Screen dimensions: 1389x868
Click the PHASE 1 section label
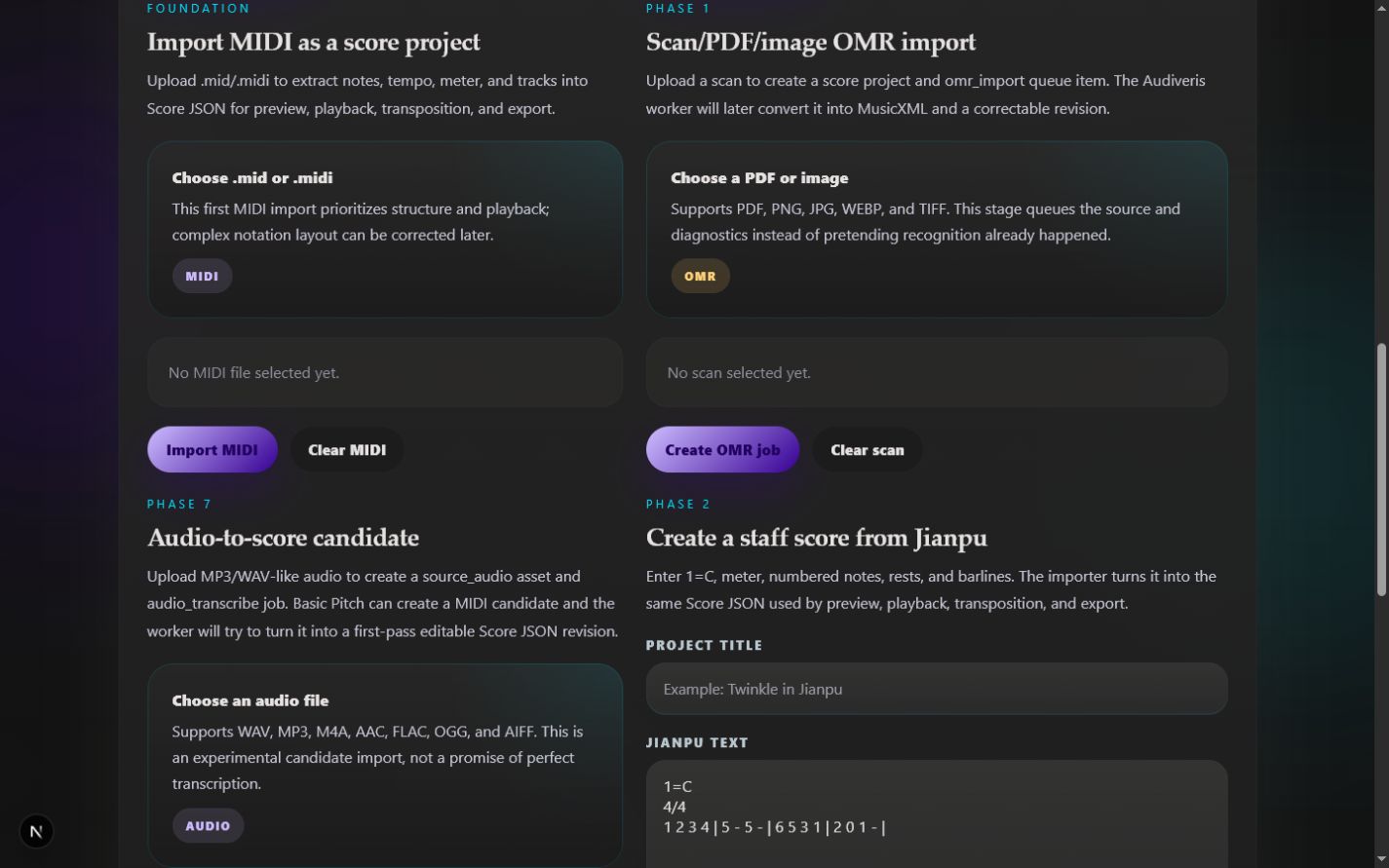678,8
